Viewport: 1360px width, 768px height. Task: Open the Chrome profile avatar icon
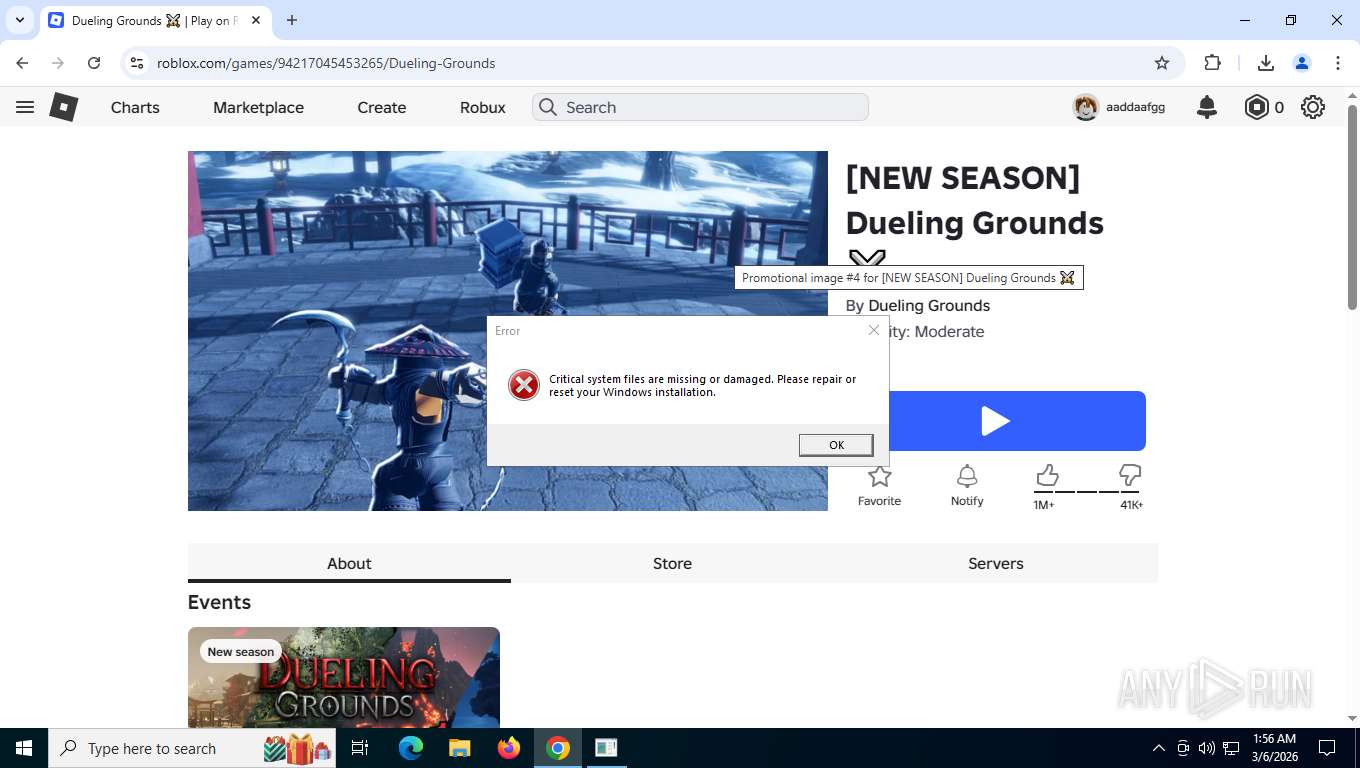coord(1302,63)
